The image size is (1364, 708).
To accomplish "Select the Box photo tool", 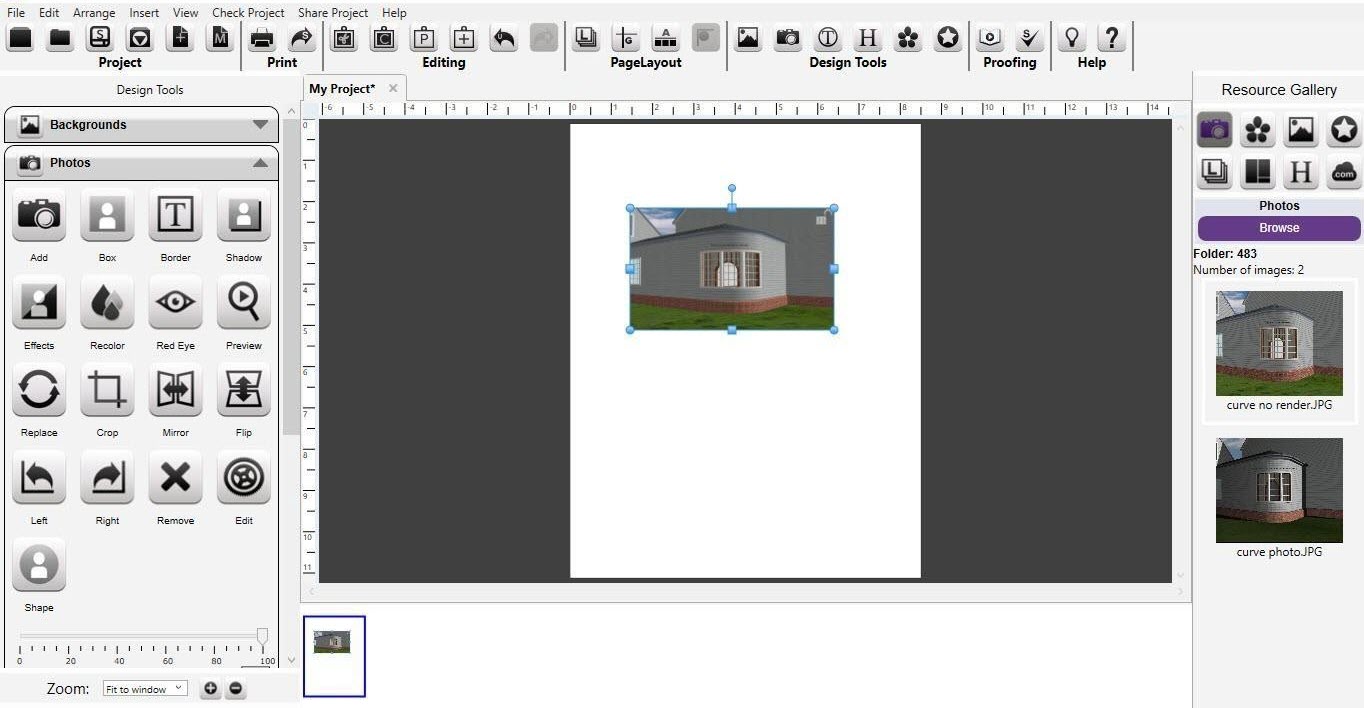I will click(107, 214).
